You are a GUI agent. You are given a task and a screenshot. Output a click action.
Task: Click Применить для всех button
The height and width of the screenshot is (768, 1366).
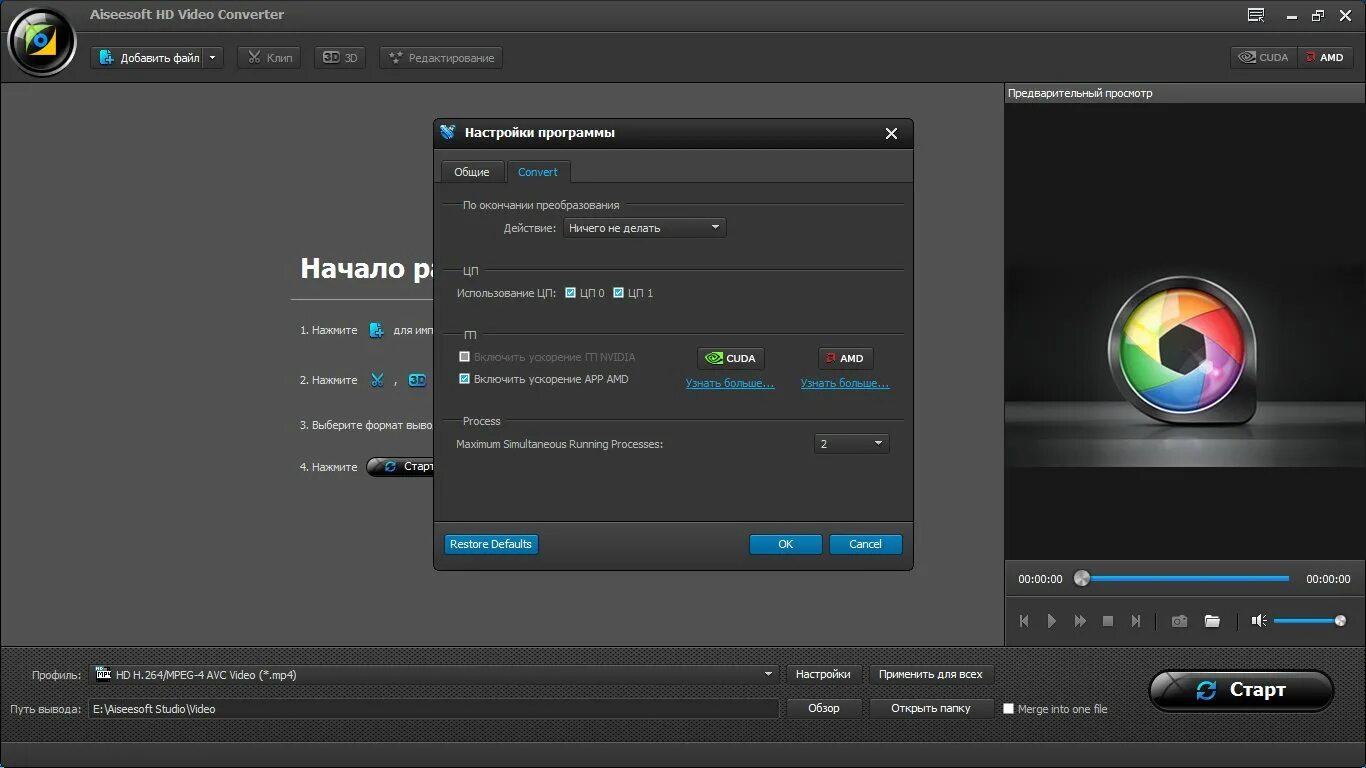point(931,674)
